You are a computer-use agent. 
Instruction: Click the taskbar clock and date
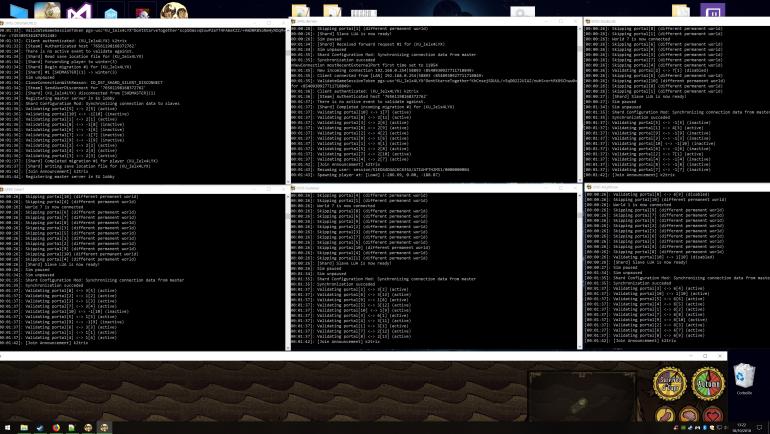tap(740, 427)
